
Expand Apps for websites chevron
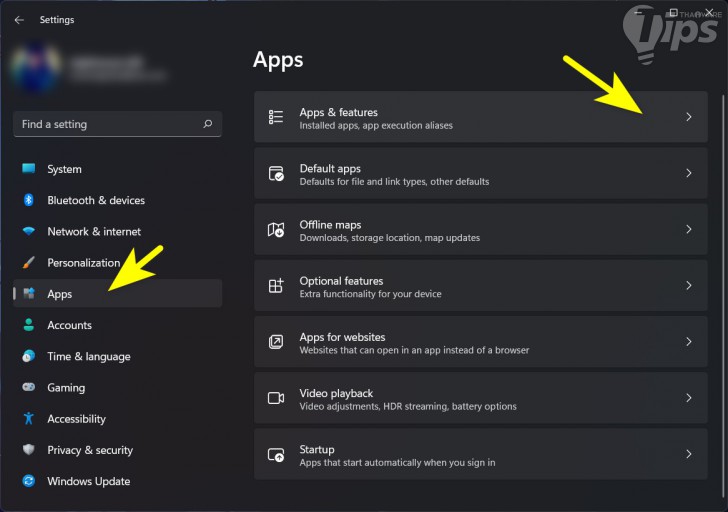tap(689, 342)
